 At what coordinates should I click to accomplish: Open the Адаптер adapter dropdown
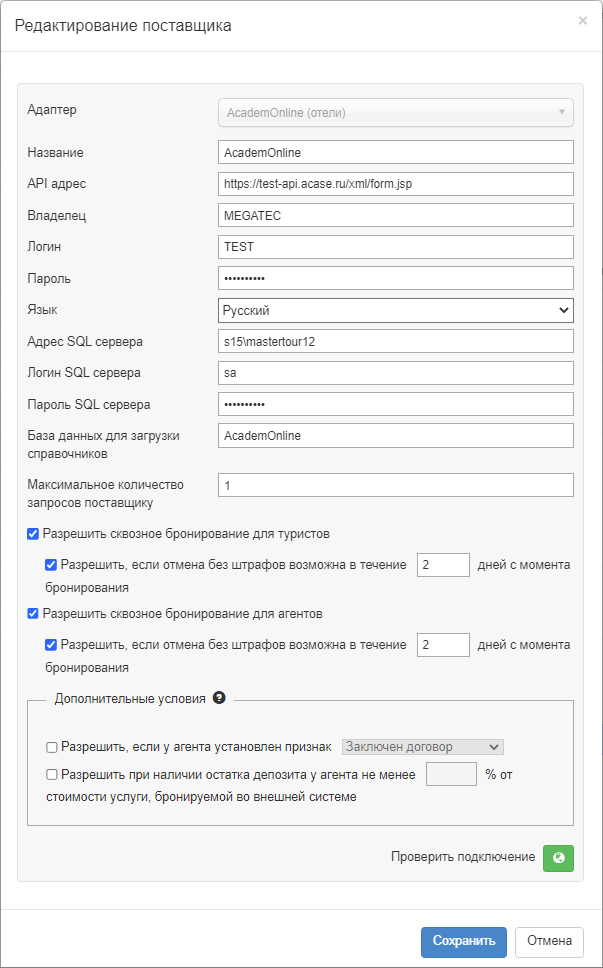coord(395,113)
